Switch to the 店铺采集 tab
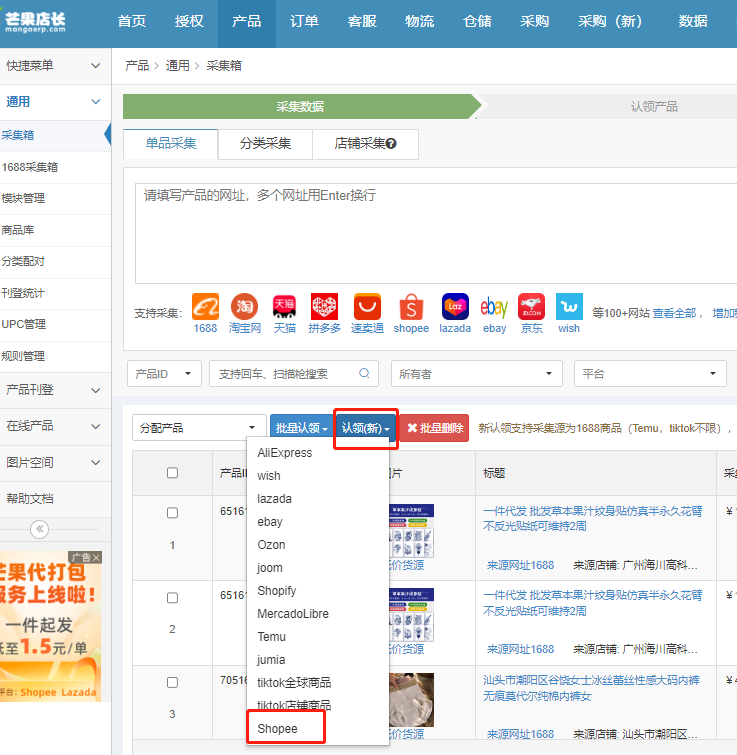The width and height of the screenshot is (737, 755). 365,143
